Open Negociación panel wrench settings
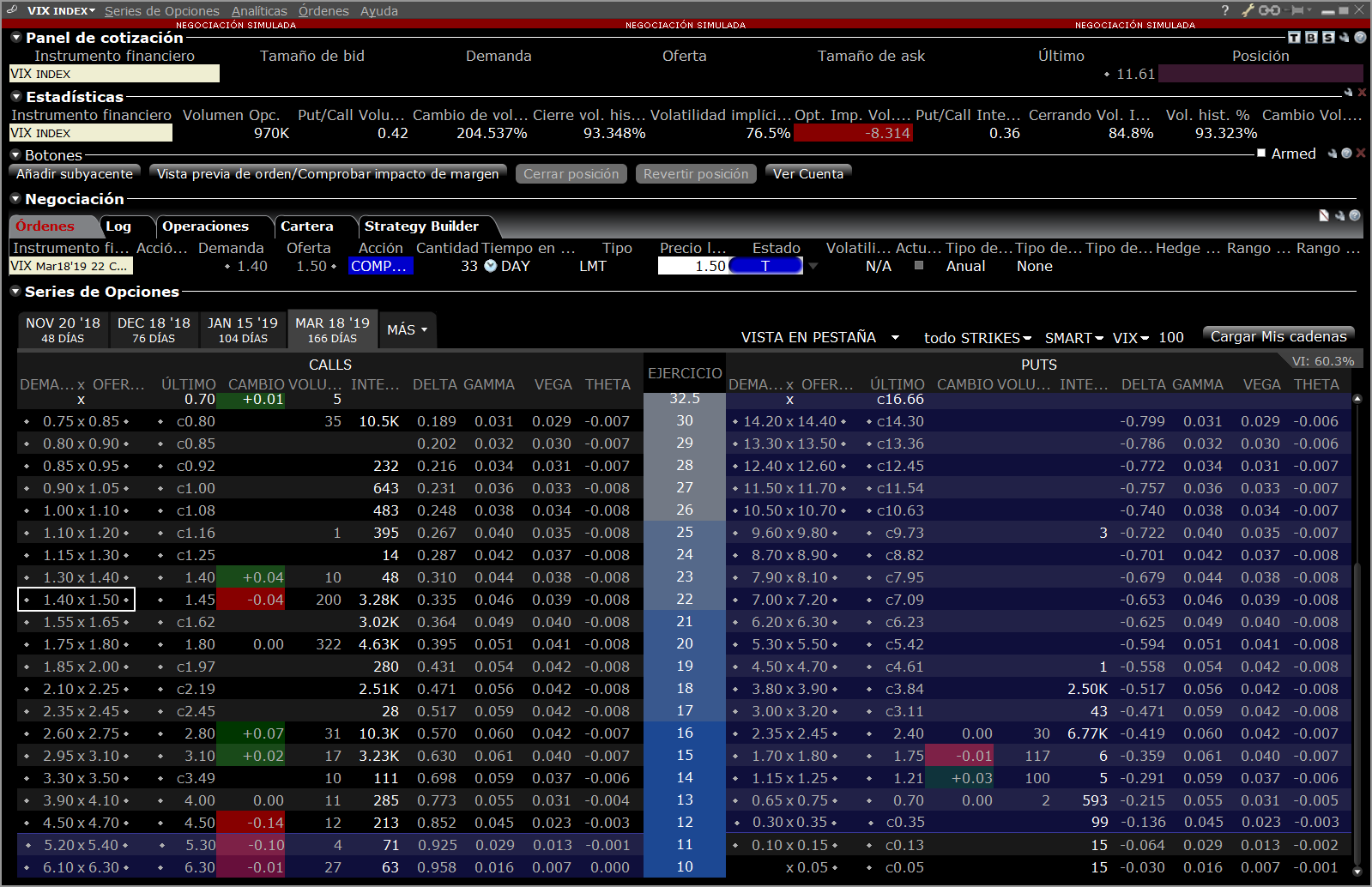 1339,215
